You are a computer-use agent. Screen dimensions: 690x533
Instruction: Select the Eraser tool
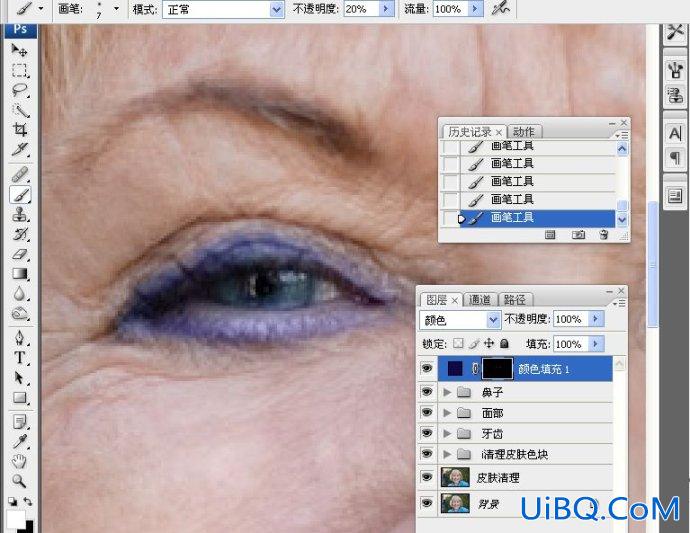19,254
